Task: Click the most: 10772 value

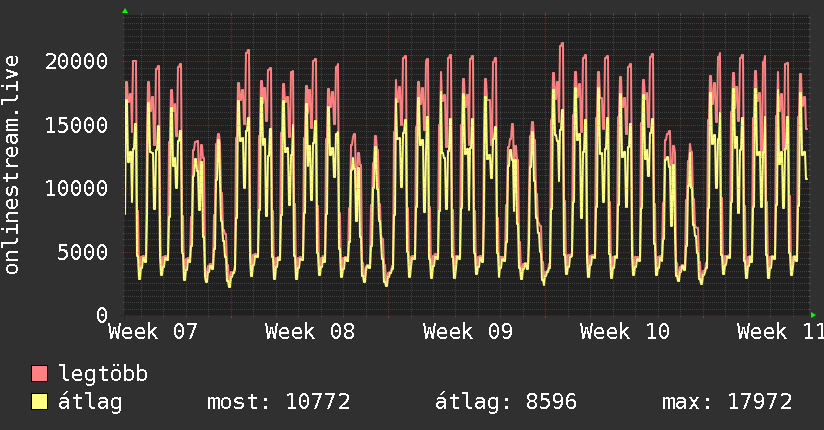Action: (x=279, y=402)
